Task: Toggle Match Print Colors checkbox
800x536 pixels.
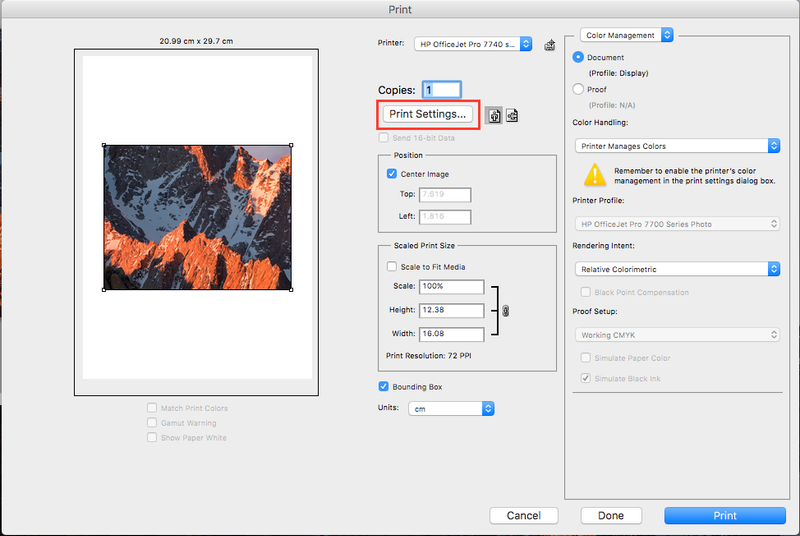Action: coord(152,407)
